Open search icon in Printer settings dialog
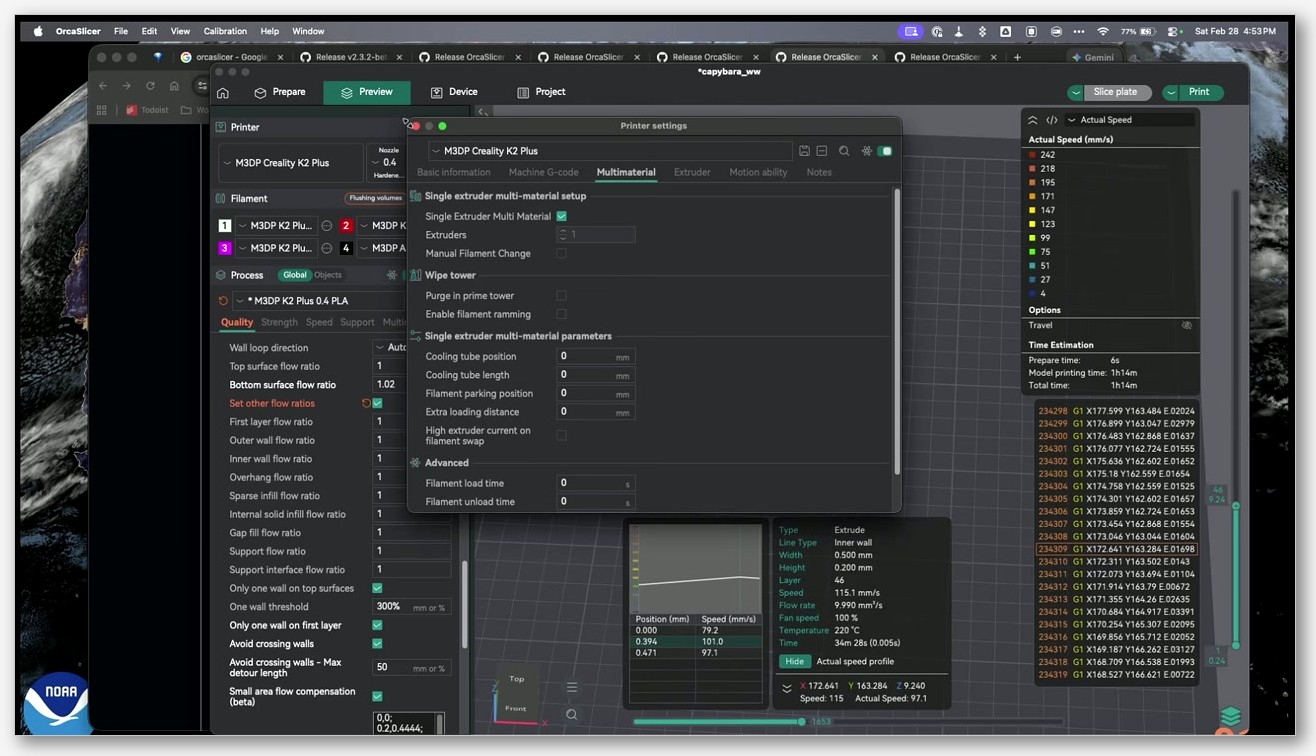This screenshot has height=756, width=1316. [844, 151]
